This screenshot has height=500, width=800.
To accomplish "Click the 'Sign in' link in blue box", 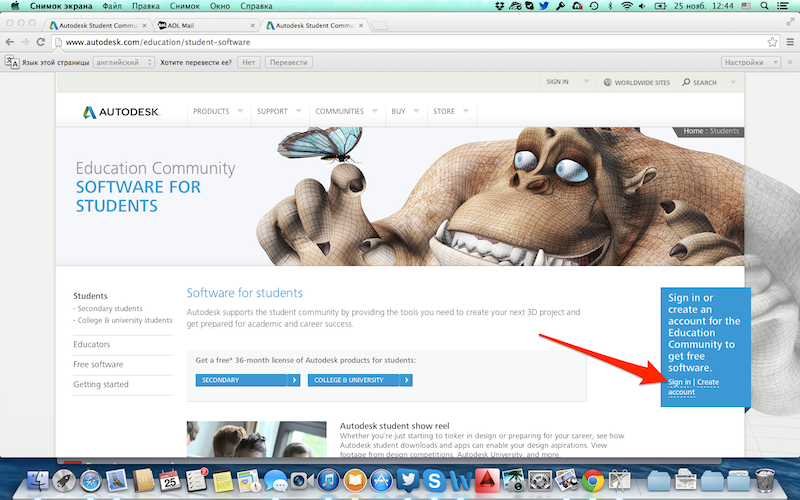I will (x=679, y=382).
